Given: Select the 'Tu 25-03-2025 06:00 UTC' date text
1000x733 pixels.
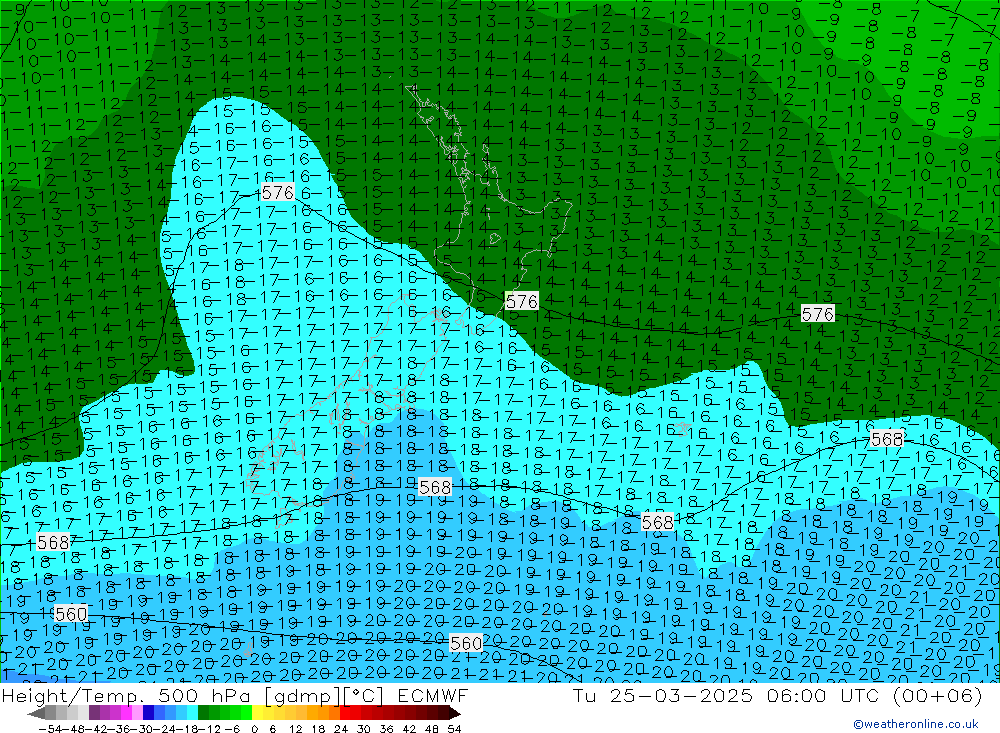Looking at the screenshot, I should point(726,695).
